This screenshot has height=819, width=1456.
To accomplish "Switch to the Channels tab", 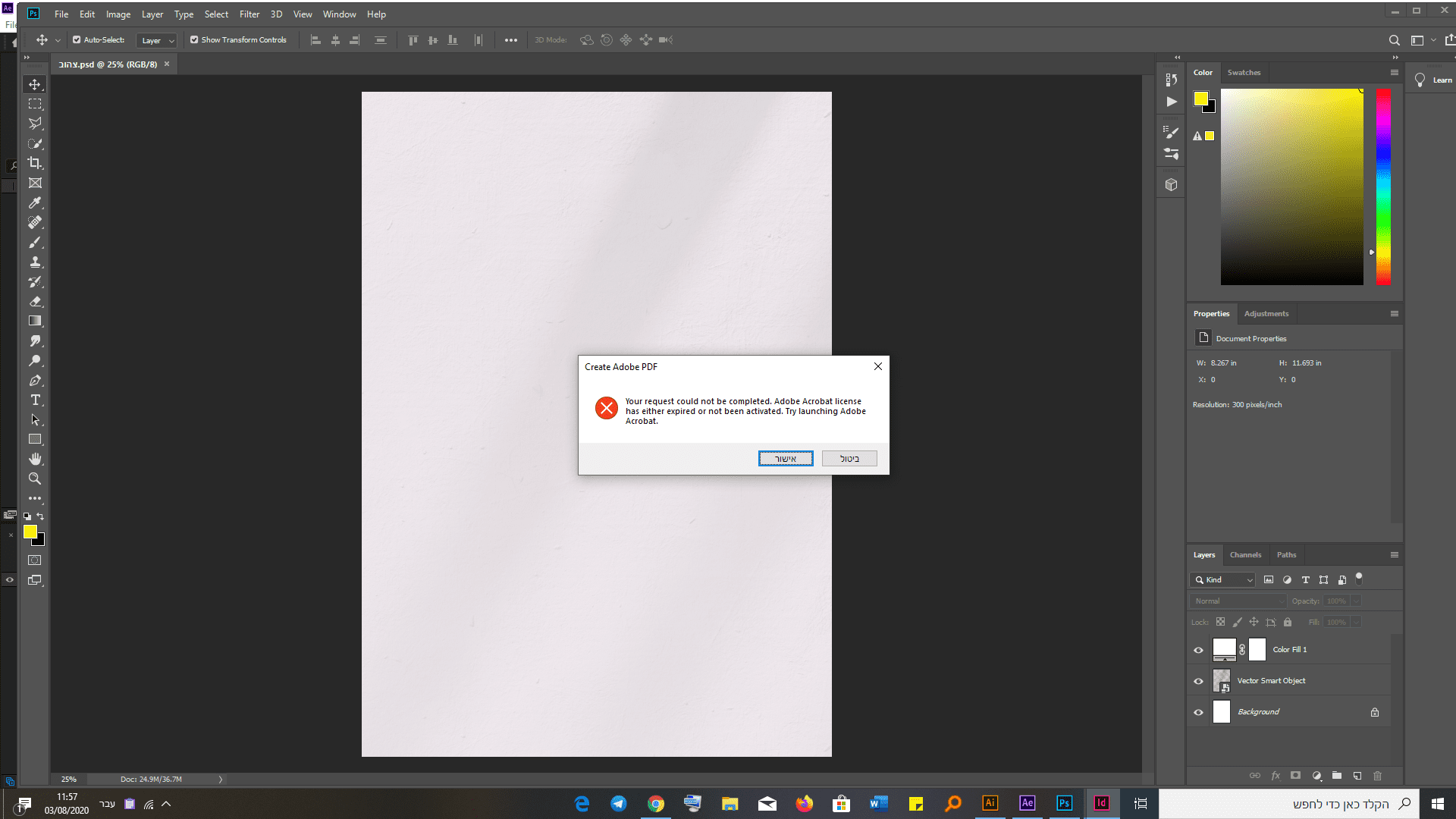I will click(1245, 555).
